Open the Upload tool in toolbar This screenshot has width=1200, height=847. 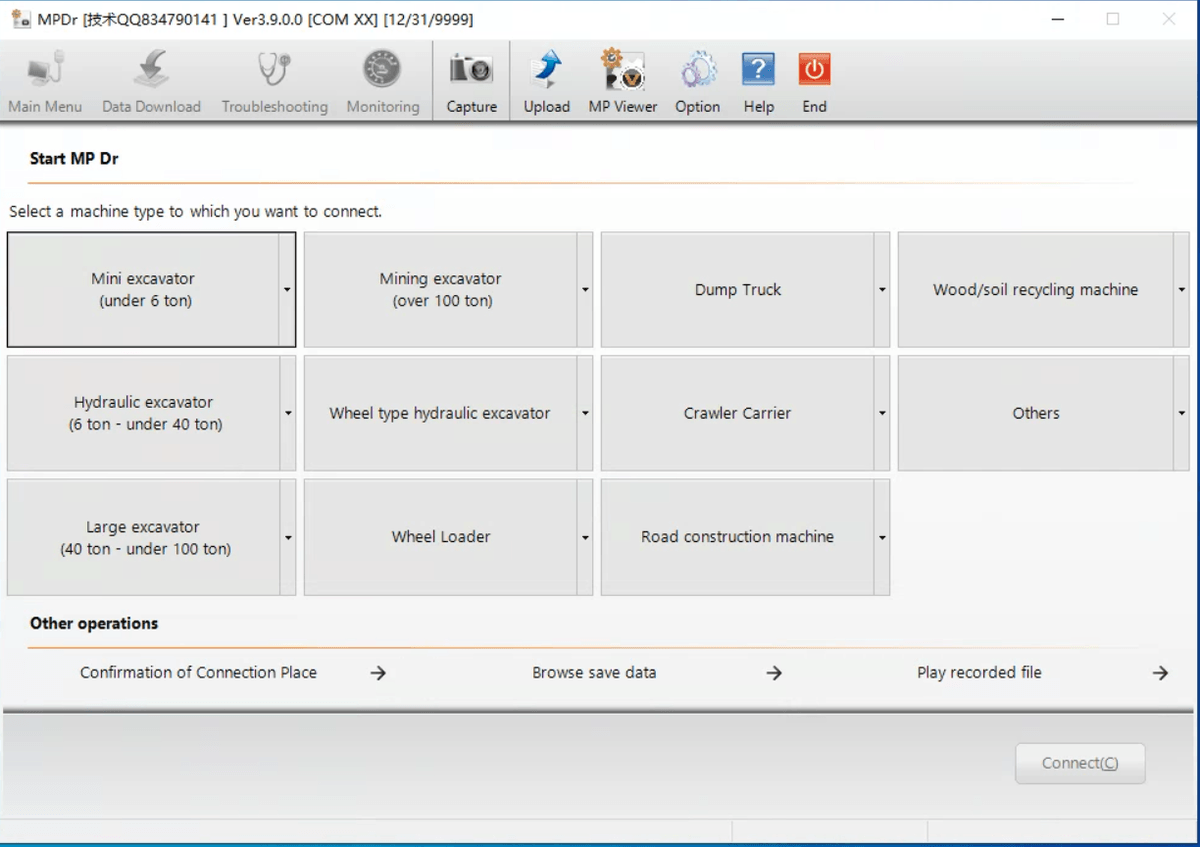(546, 71)
